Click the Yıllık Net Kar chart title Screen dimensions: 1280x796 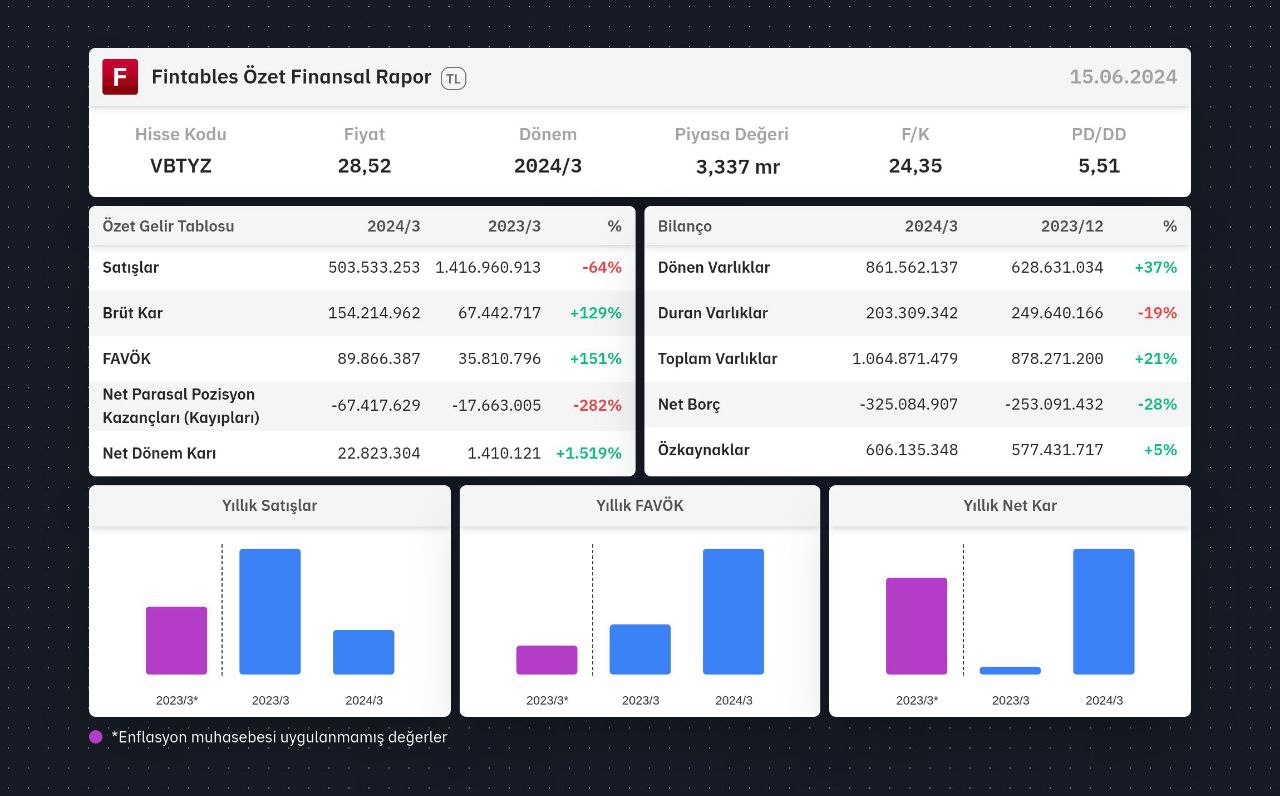[1010, 506]
